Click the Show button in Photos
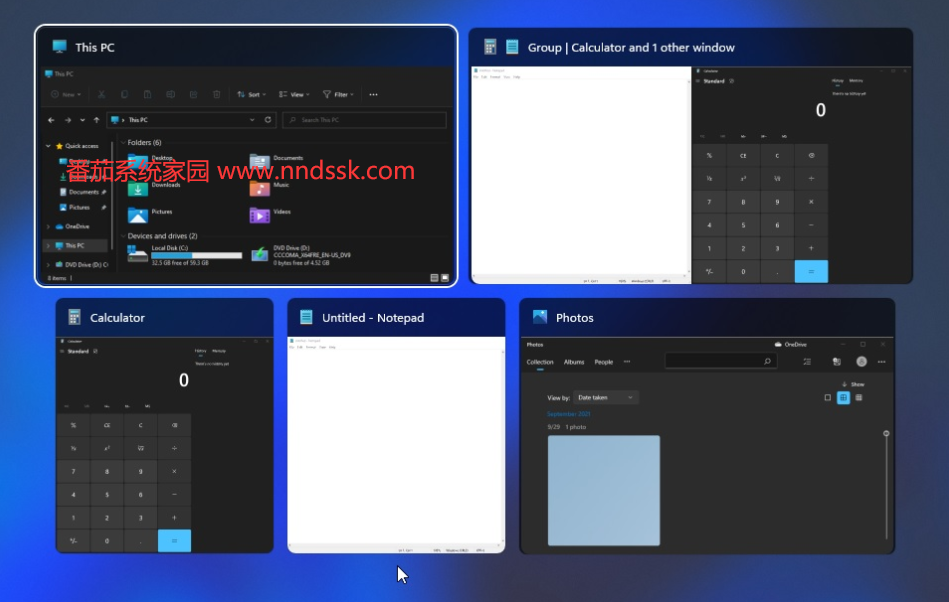949x602 pixels. click(x=853, y=384)
